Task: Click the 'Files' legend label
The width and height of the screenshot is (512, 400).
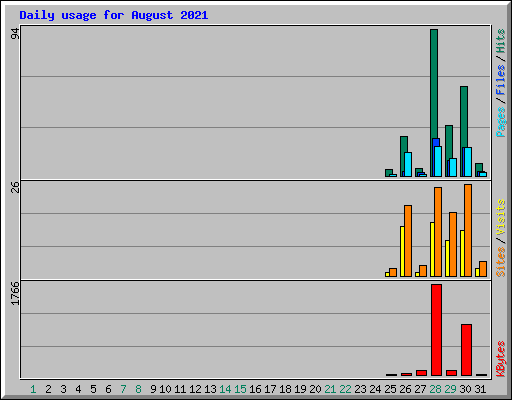Action: pos(500,79)
